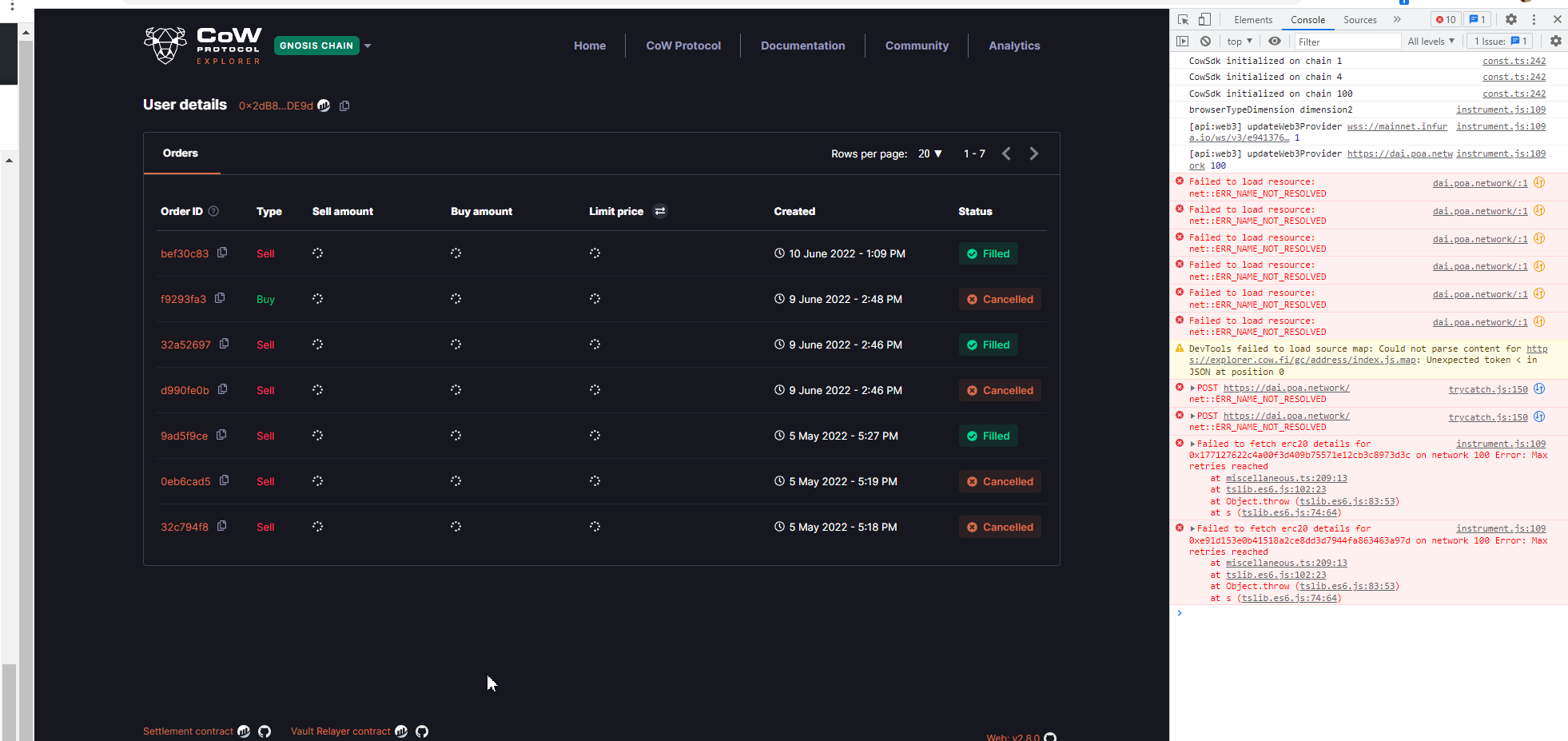1568x741 pixels.
Task: Copy order ID f9293fa3
Action: coord(220,298)
